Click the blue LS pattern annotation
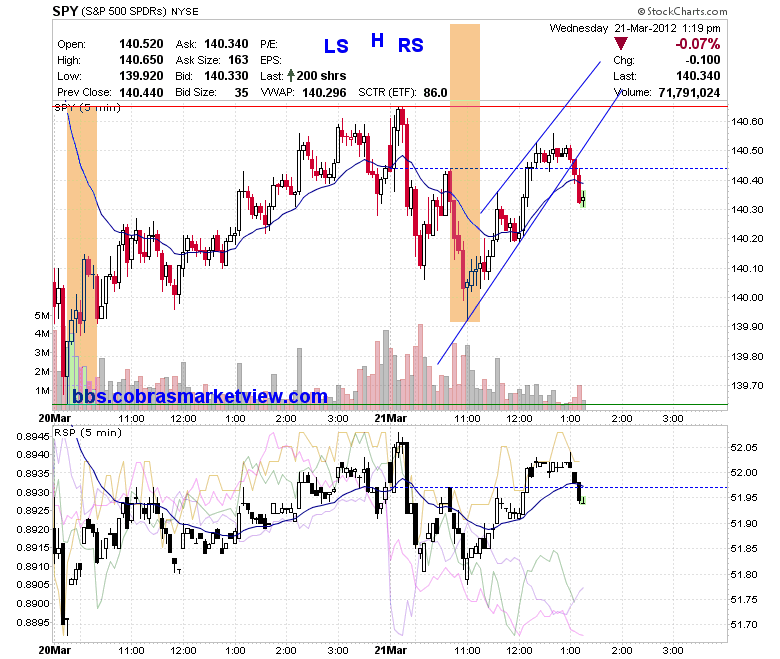The image size is (780, 659). tap(336, 46)
